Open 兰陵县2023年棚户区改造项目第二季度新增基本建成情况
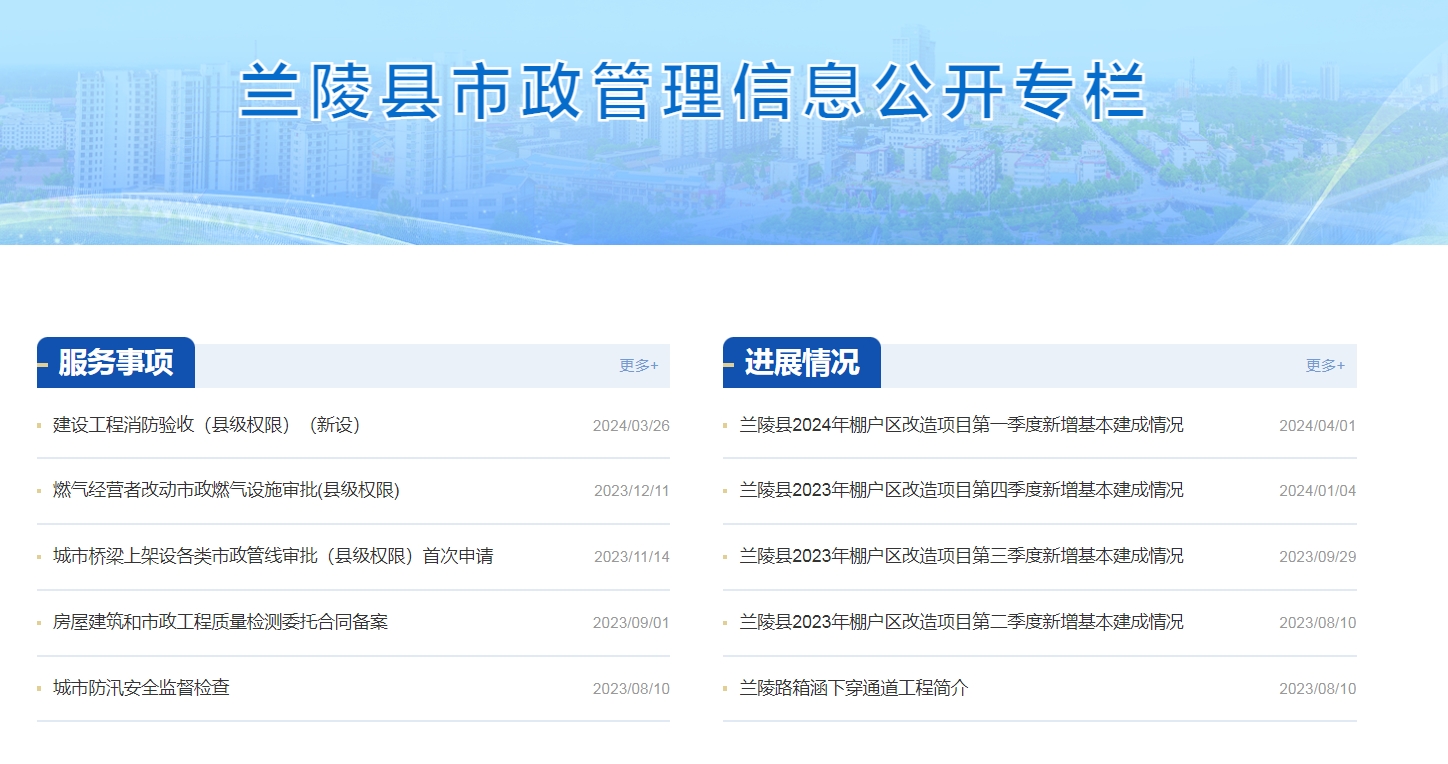Image resolution: width=1448 pixels, height=764 pixels. click(x=961, y=622)
